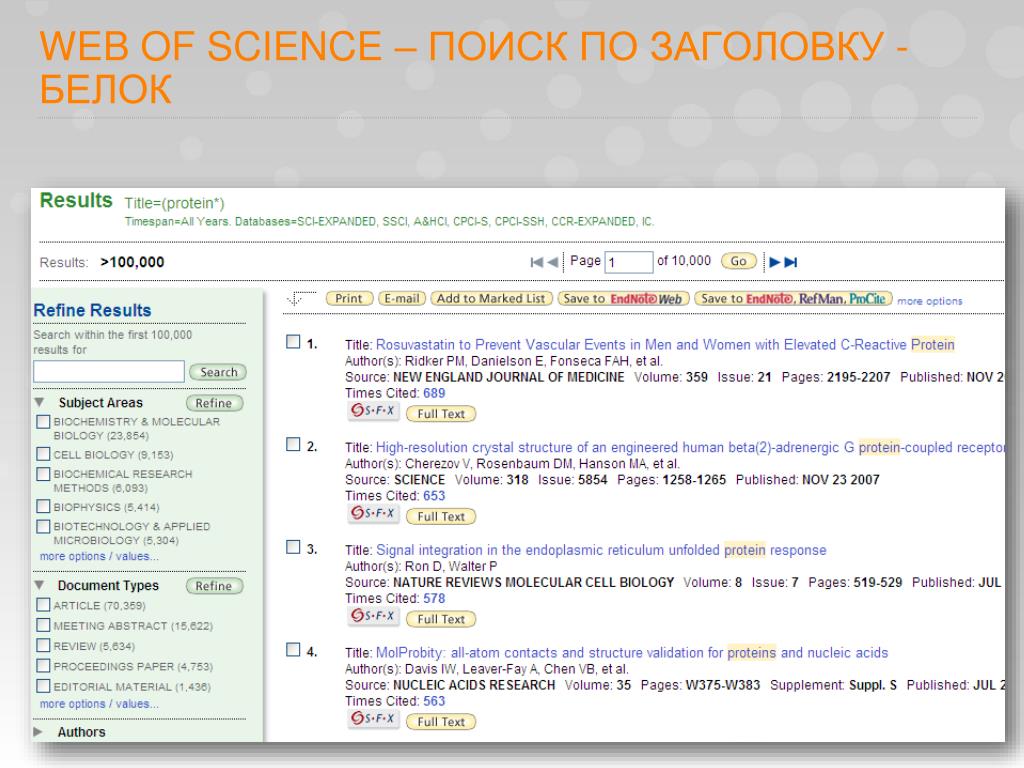
Task: Tick Biochemistry & Molecular Biology subject area
Action: (x=43, y=422)
